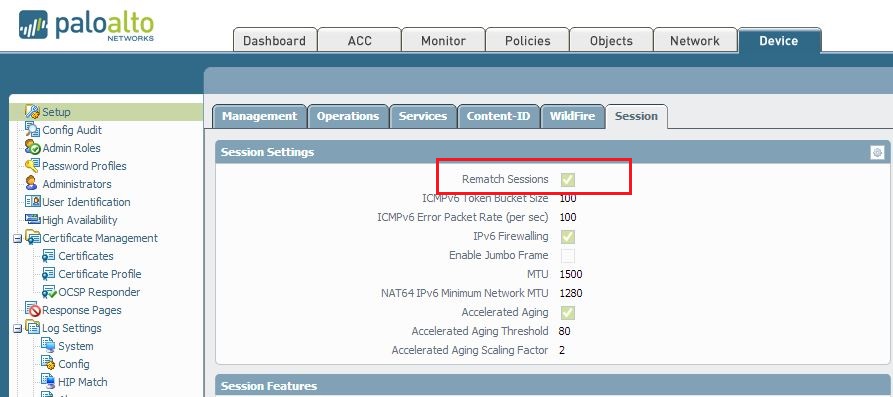Click the ICMPv6 Token Bucket Size value
The image size is (893, 397).
568,199
